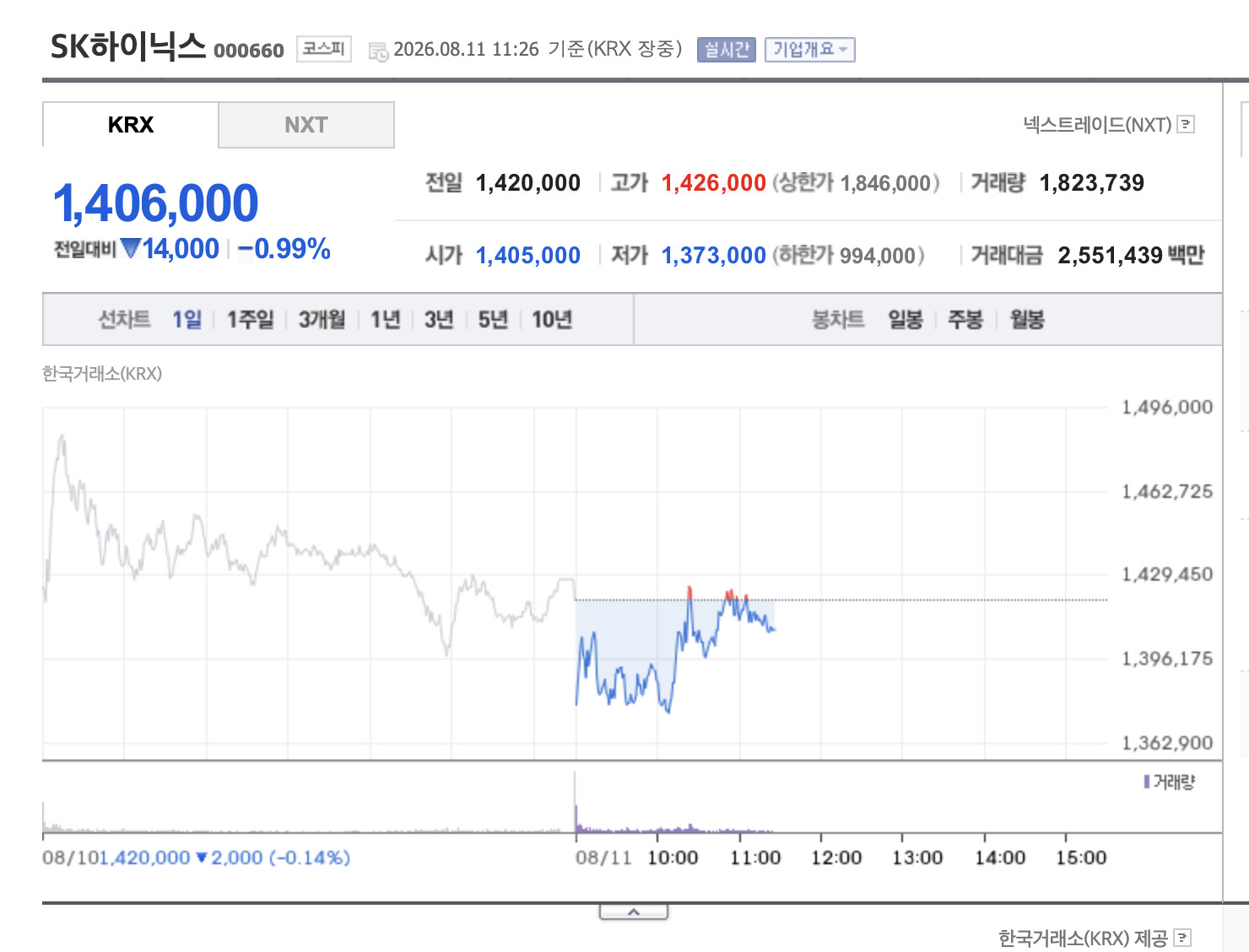Click the 선차트 label
The image size is (1249, 952).
124,320
